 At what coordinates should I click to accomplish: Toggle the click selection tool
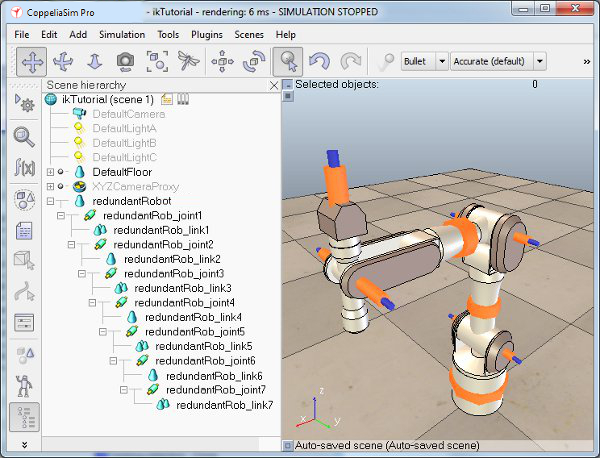pyautogui.click(x=288, y=61)
